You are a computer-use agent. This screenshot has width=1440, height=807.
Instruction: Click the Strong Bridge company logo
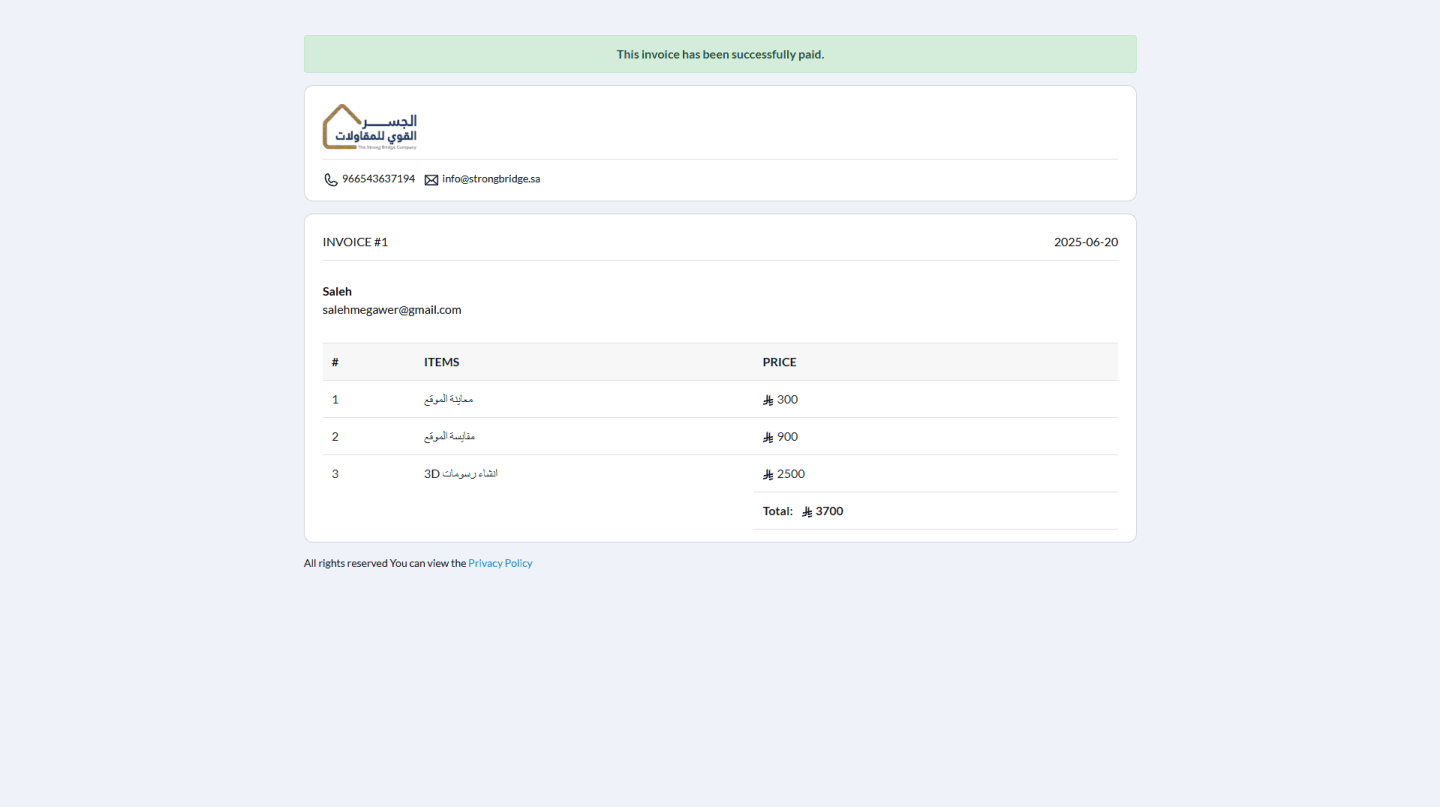pyautogui.click(x=369, y=127)
